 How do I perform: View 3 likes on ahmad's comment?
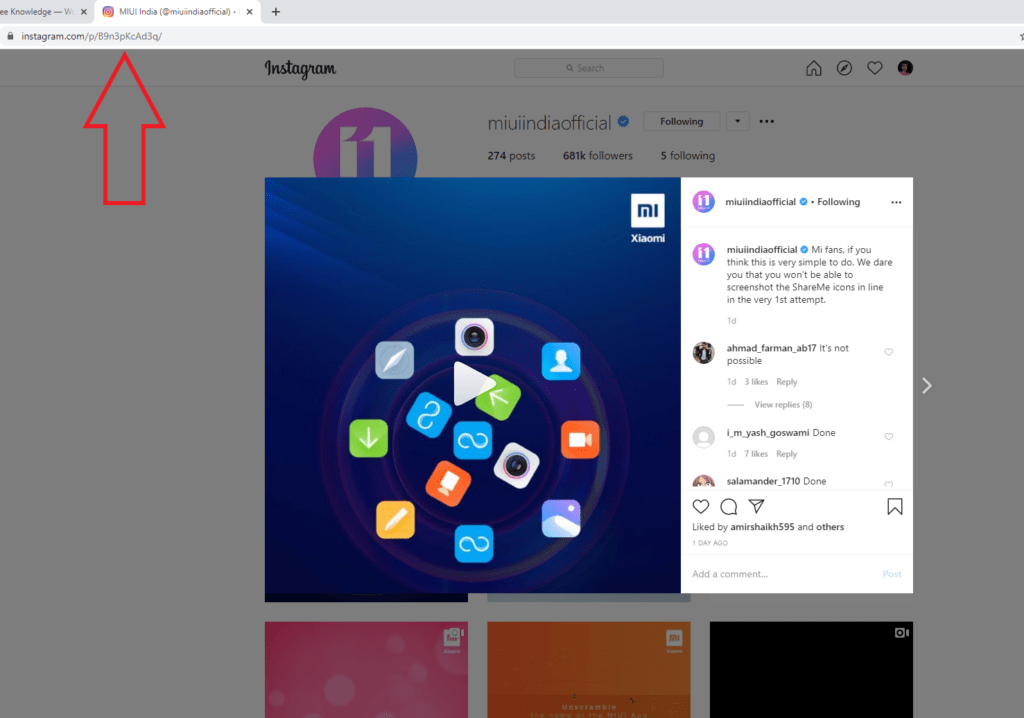click(x=756, y=382)
